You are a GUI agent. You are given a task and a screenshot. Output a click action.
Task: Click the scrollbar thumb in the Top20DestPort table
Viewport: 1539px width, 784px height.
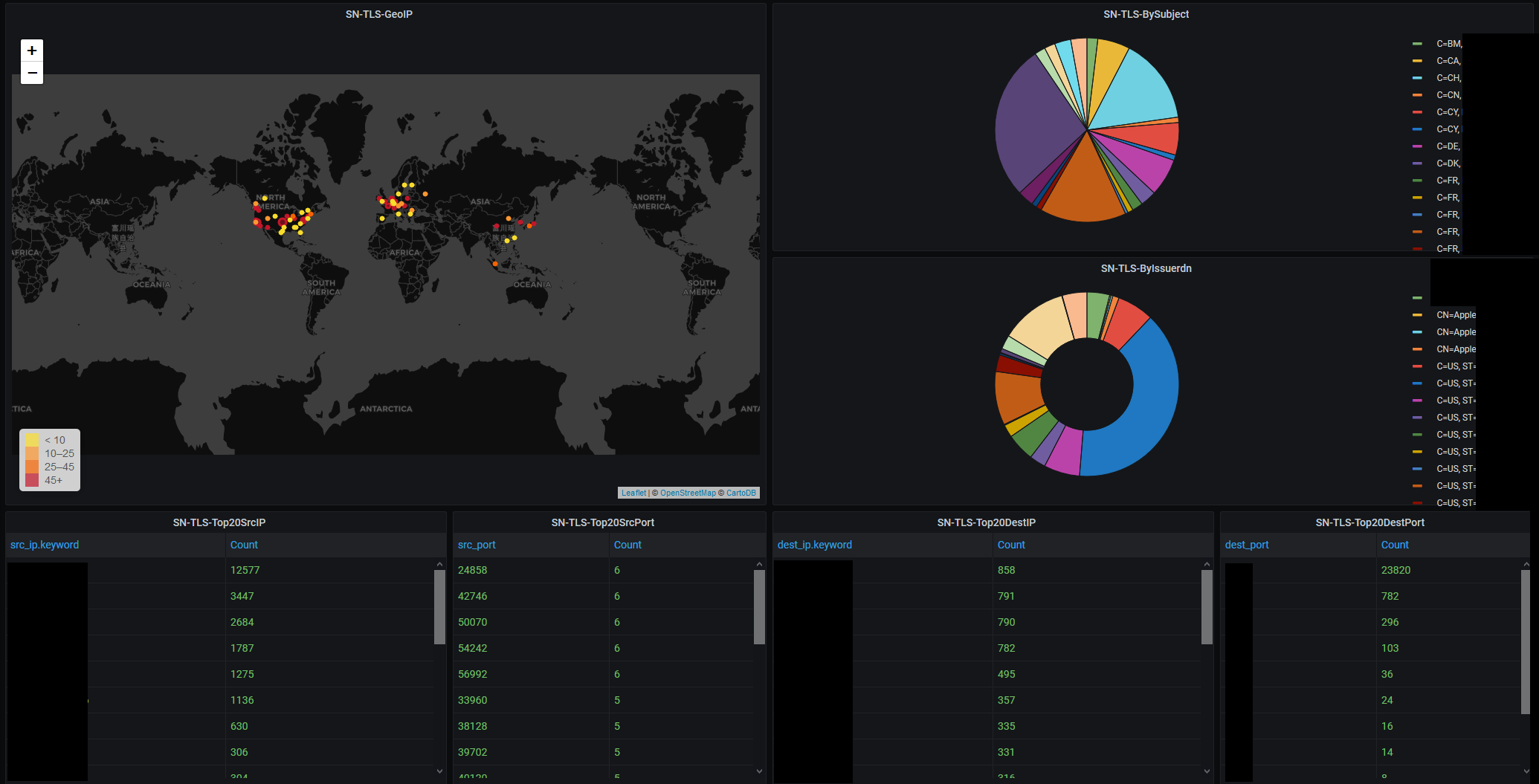click(1526, 642)
